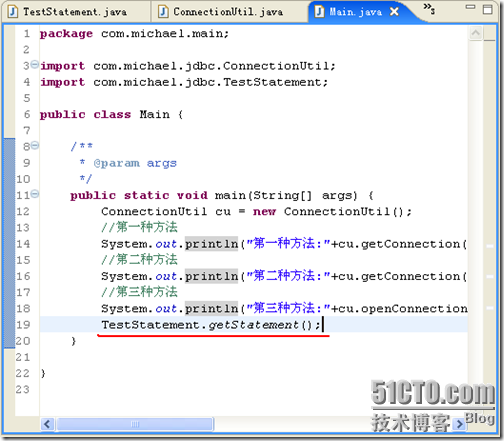Maximize the editor view

click(487, 9)
